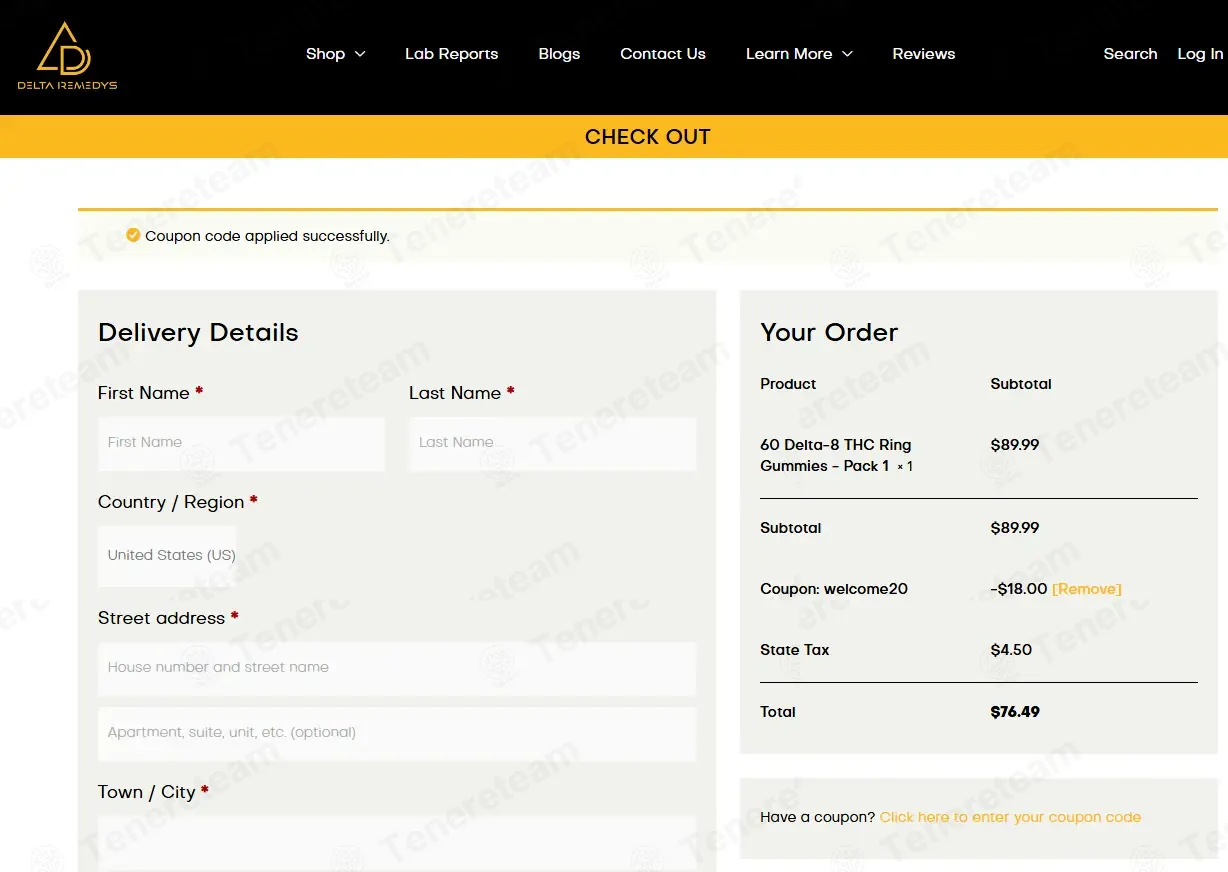1228x872 pixels.
Task: Click the 60 Delta-8 THC Ring Gummies product
Action: tap(836, 455)
